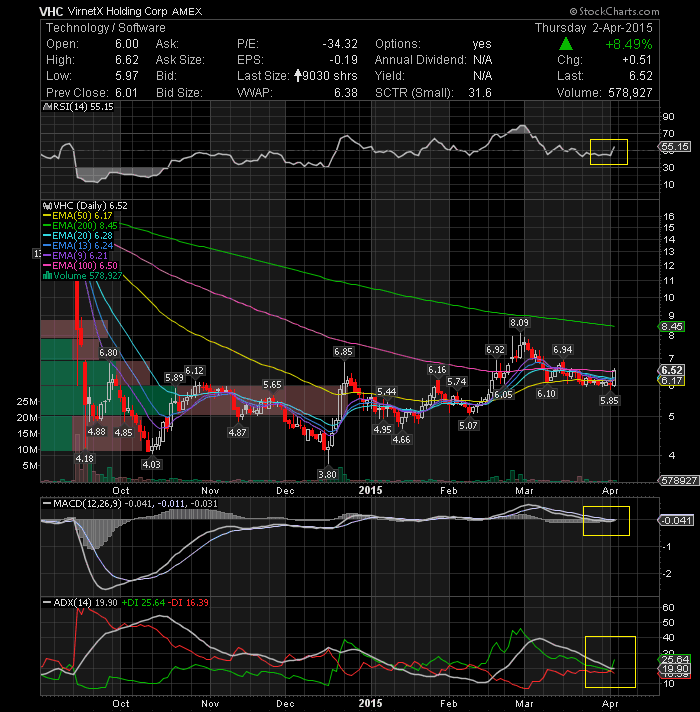Click the VHC ticker symbol title
The width and height of the screenshot is (700, 712).
click(x=51, y=11)
